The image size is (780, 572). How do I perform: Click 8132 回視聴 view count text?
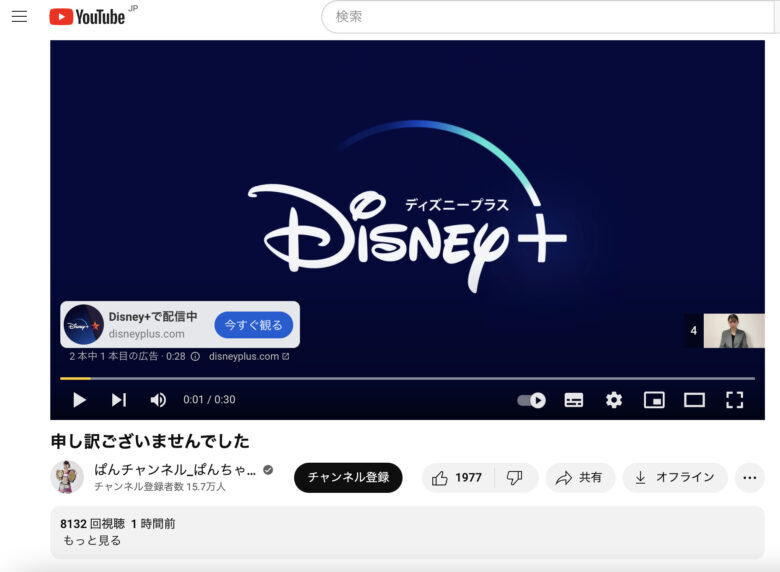point(93,524)
